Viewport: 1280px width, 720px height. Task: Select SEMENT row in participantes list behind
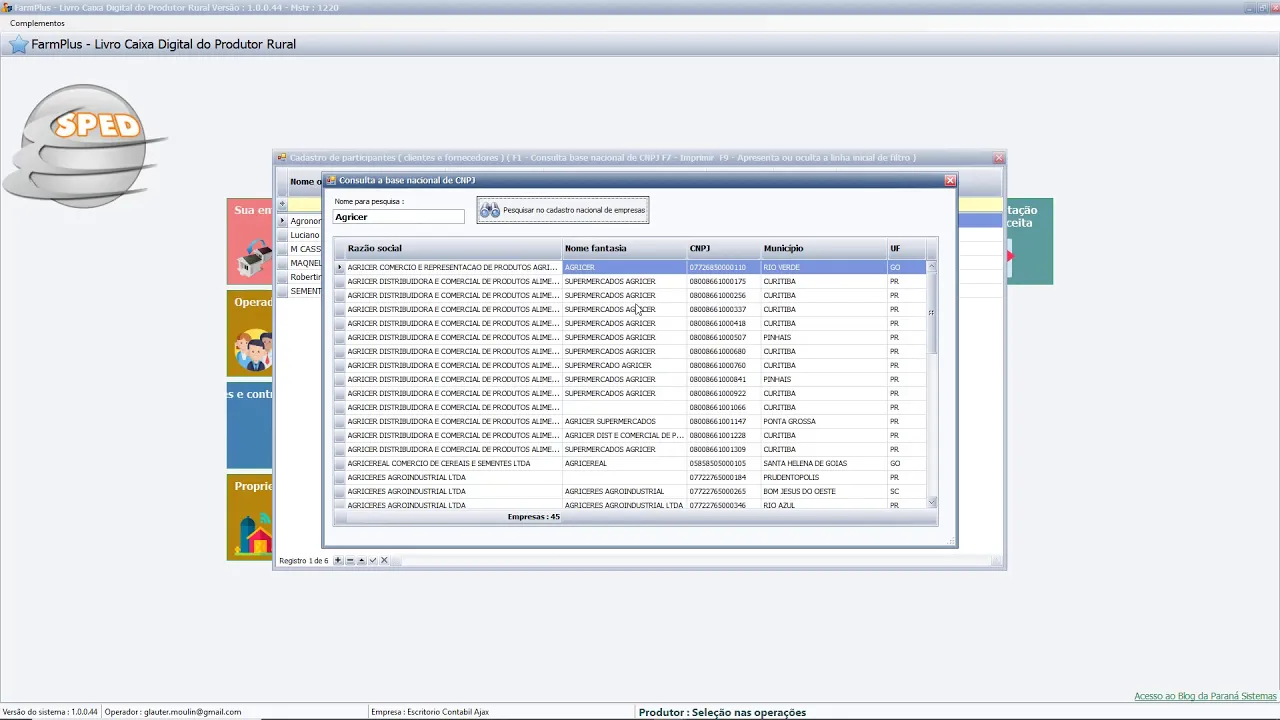pos(306,291)
